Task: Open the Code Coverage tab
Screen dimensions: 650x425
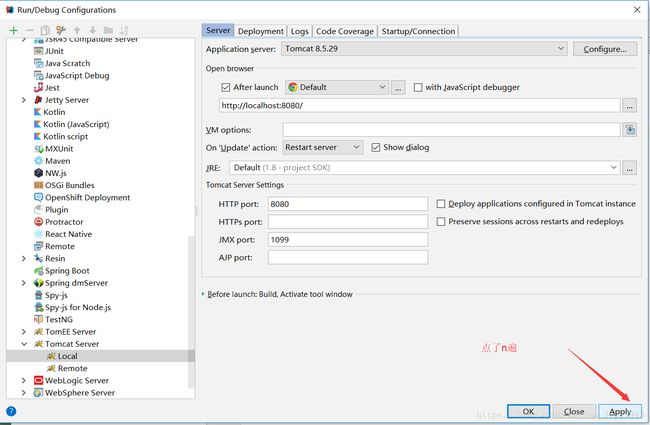Action: pyautogui.click(x=345, y=31)
